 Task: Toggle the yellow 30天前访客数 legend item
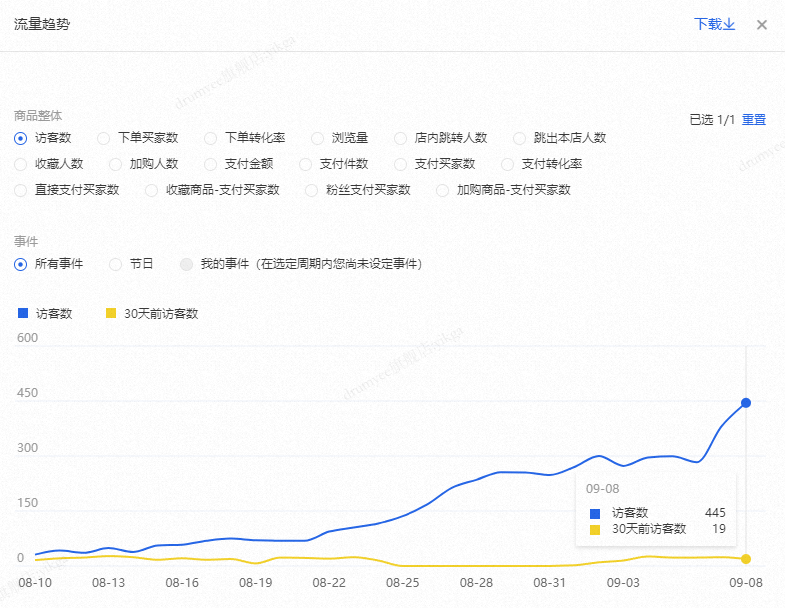pos(152,314)
